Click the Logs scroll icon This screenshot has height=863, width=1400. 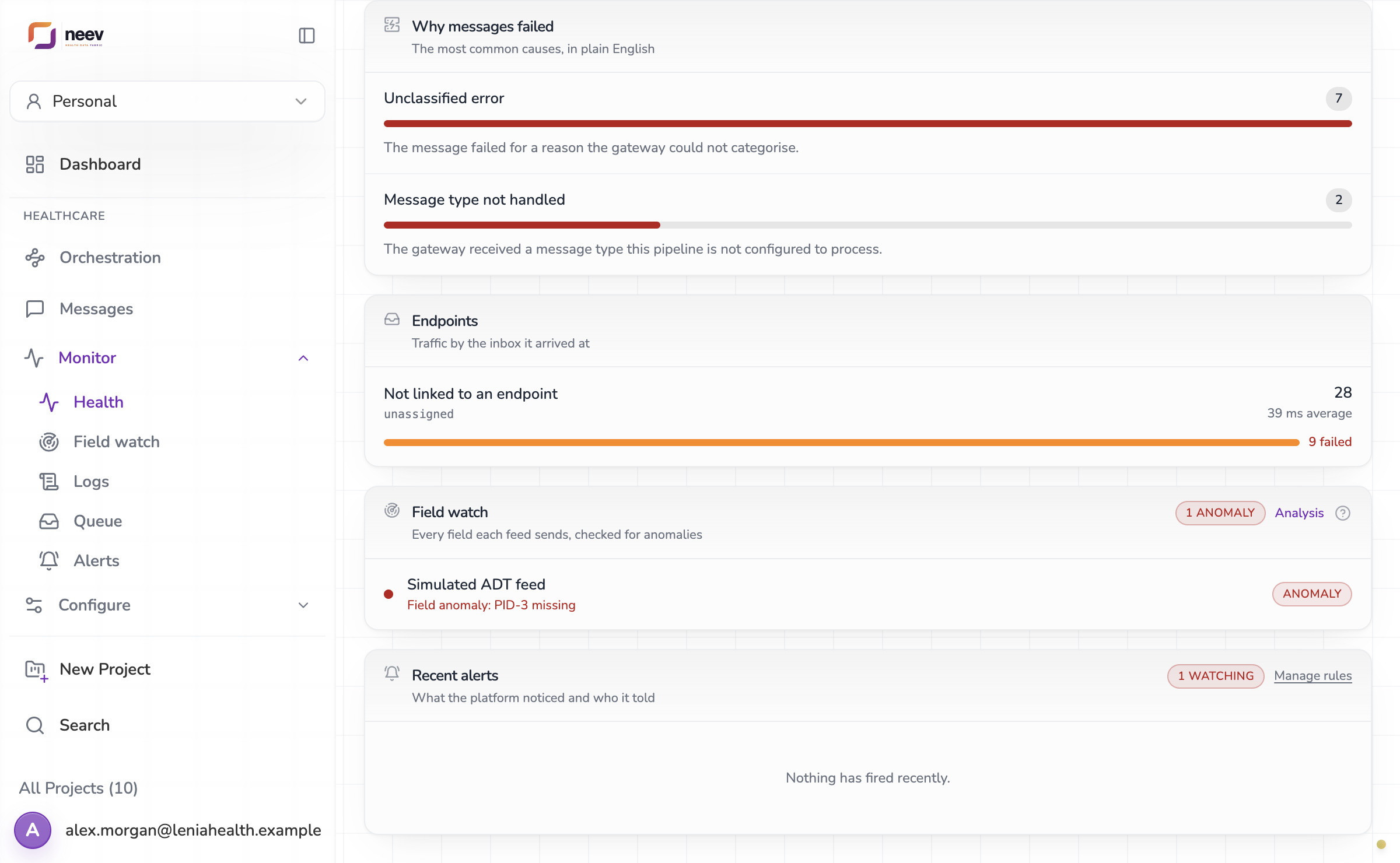click(x=49, y=482)
